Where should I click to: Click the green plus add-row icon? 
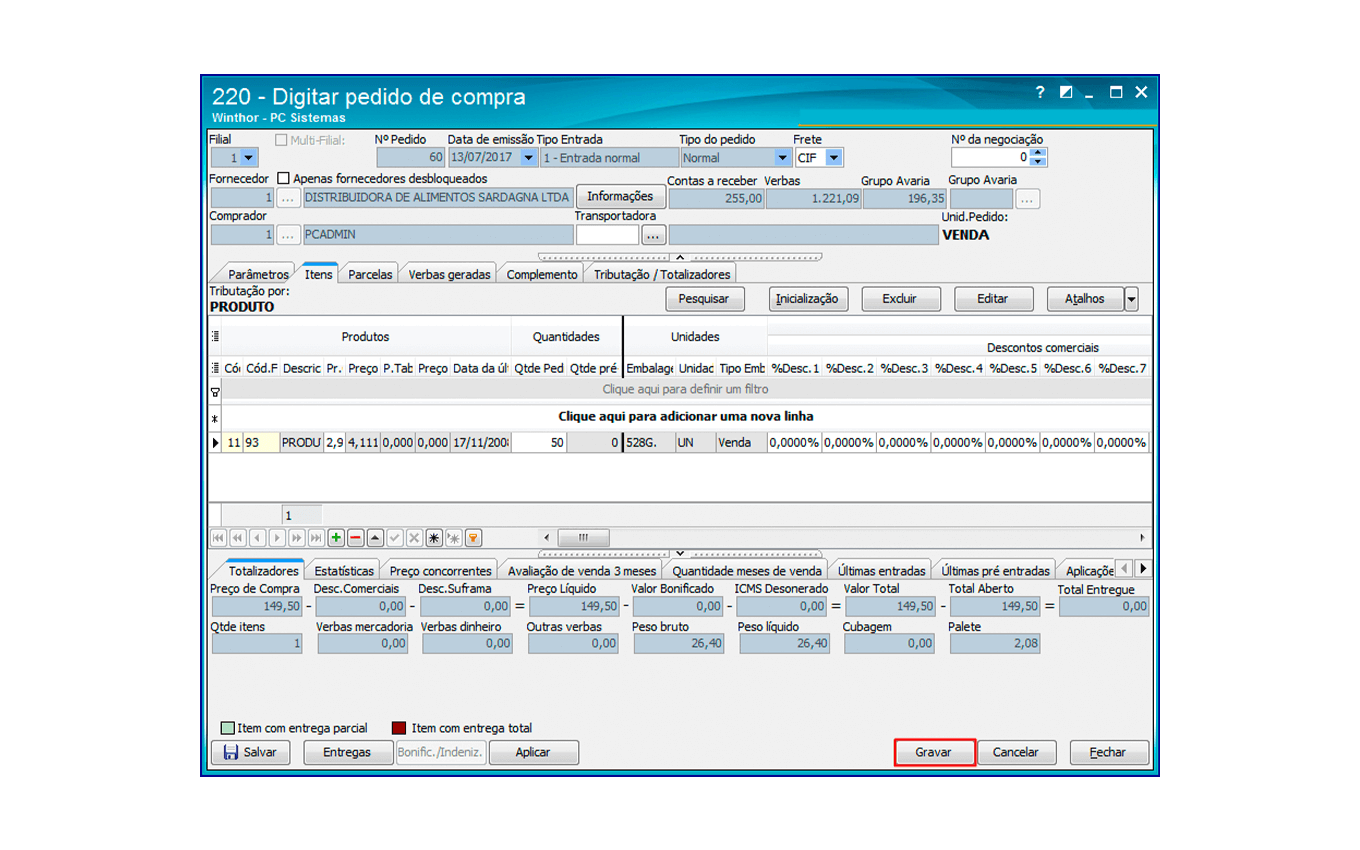click(336, 538)
